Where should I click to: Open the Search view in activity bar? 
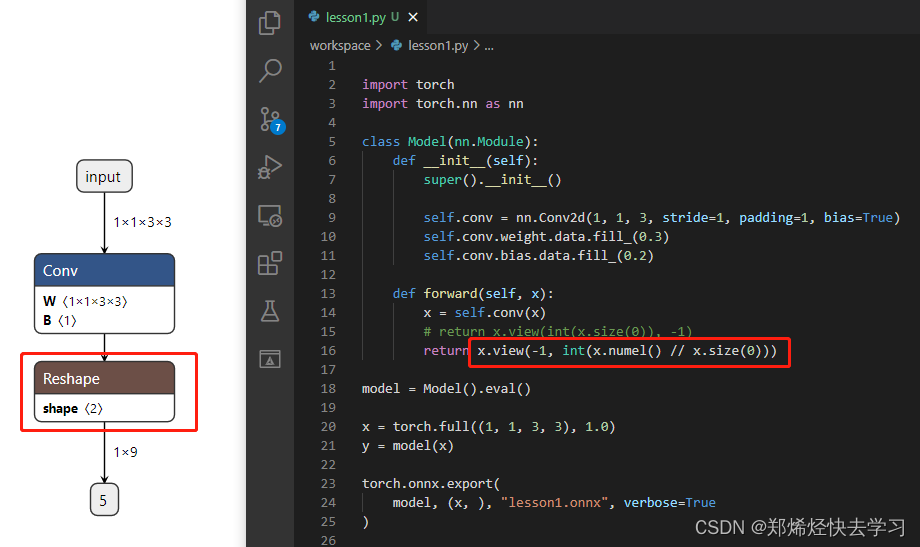270,71
